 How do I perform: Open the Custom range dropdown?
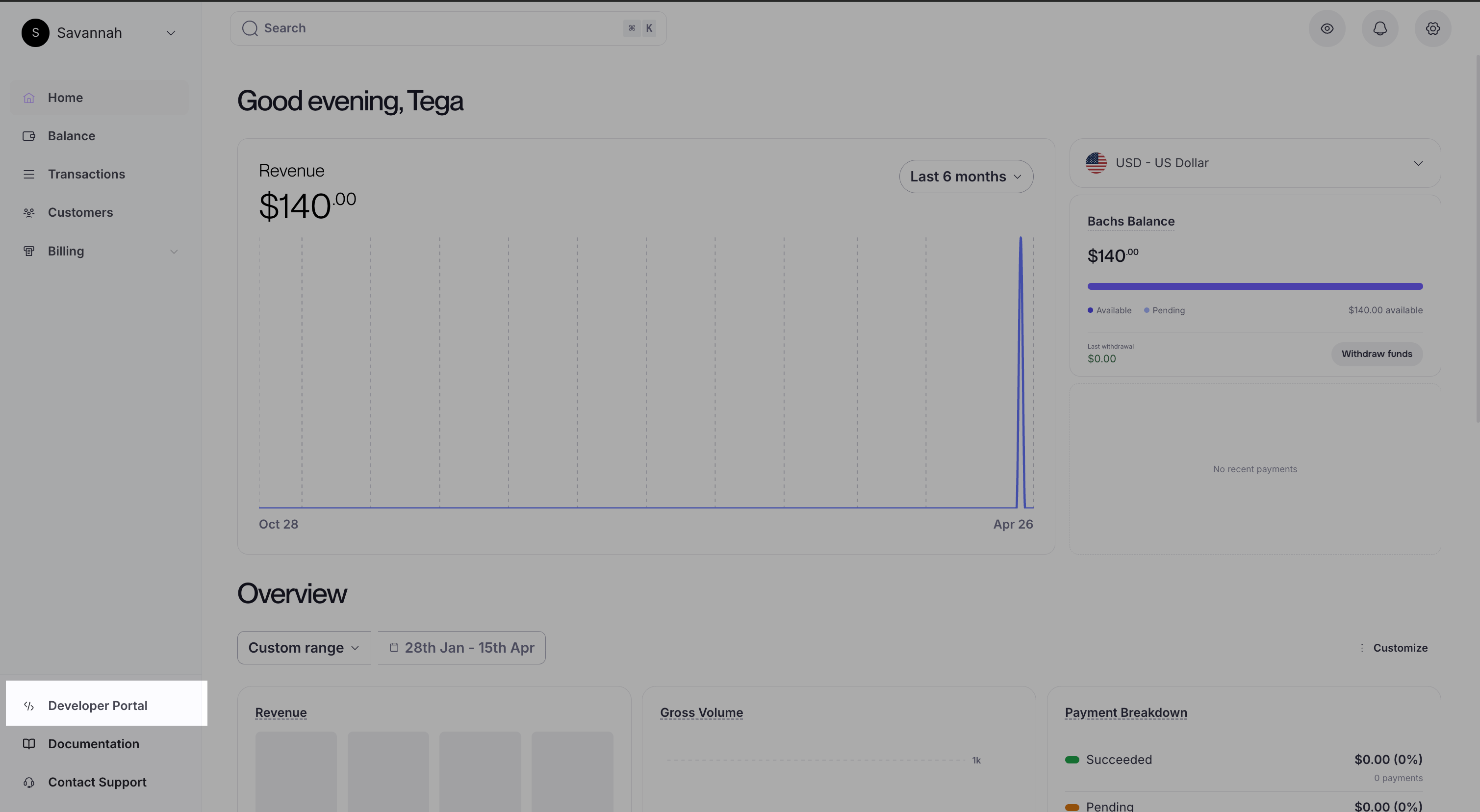[x=304, y=648]
